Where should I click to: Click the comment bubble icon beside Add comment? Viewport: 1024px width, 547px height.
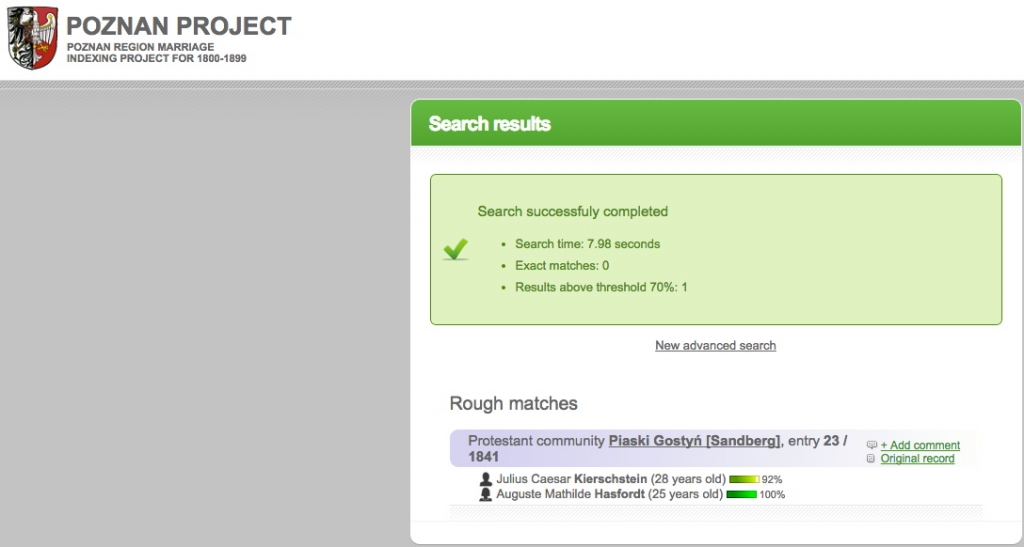click(x=871, y=445)
